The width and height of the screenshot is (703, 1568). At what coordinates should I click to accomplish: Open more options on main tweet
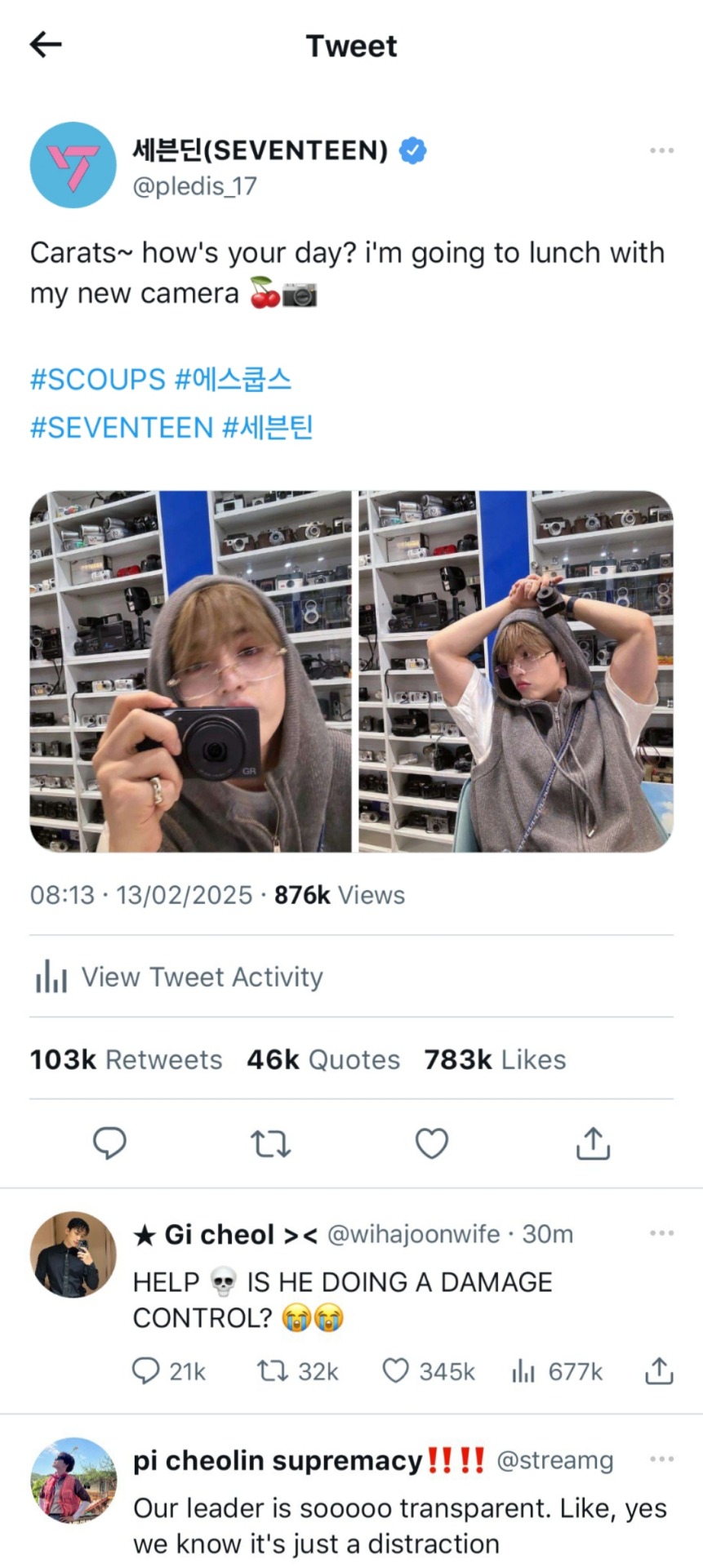pyautogui.click(x=661, y=151)
